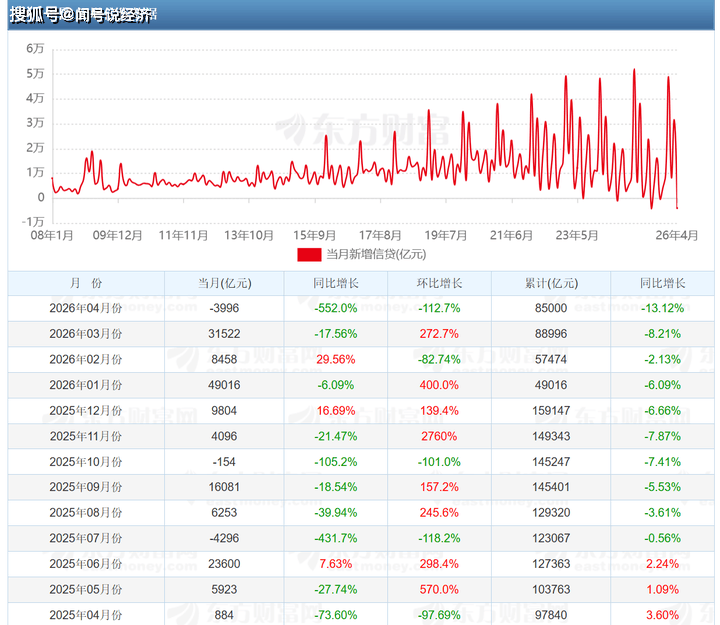Select the 2026年01月份 row label

86,385
